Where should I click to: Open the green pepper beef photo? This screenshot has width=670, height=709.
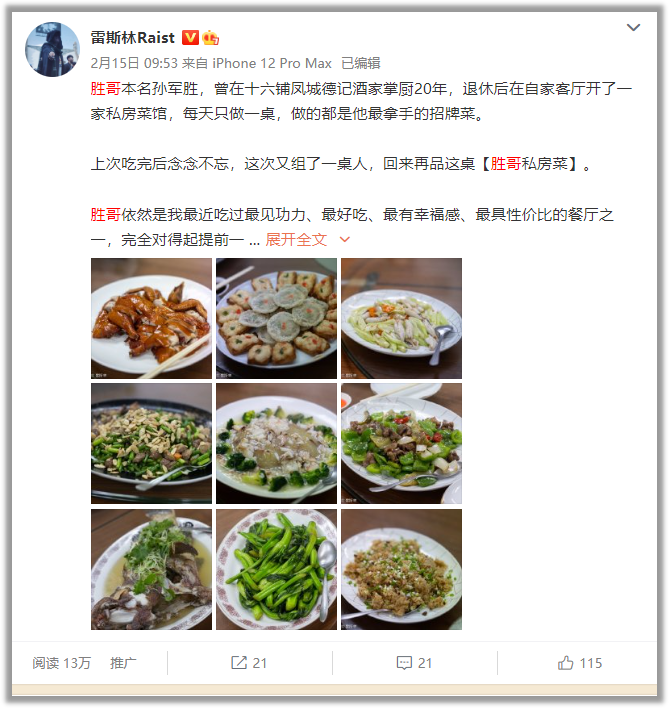(401, 444)
